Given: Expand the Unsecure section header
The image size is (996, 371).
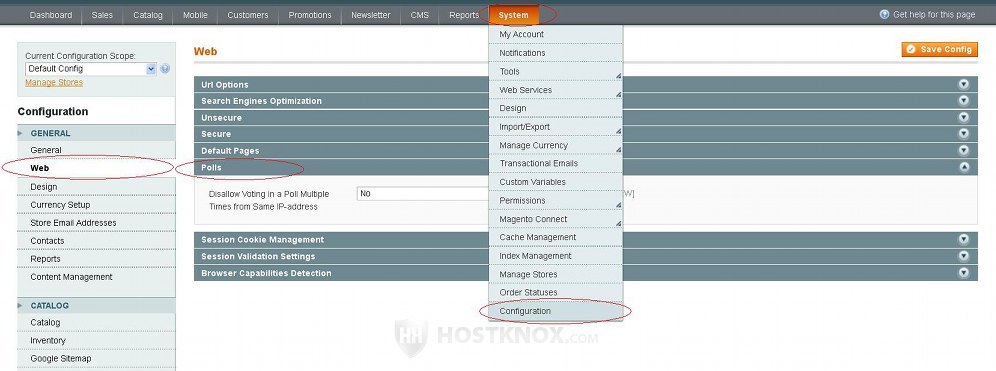Looking at the screenshot, I should click(x=585, y=118).
